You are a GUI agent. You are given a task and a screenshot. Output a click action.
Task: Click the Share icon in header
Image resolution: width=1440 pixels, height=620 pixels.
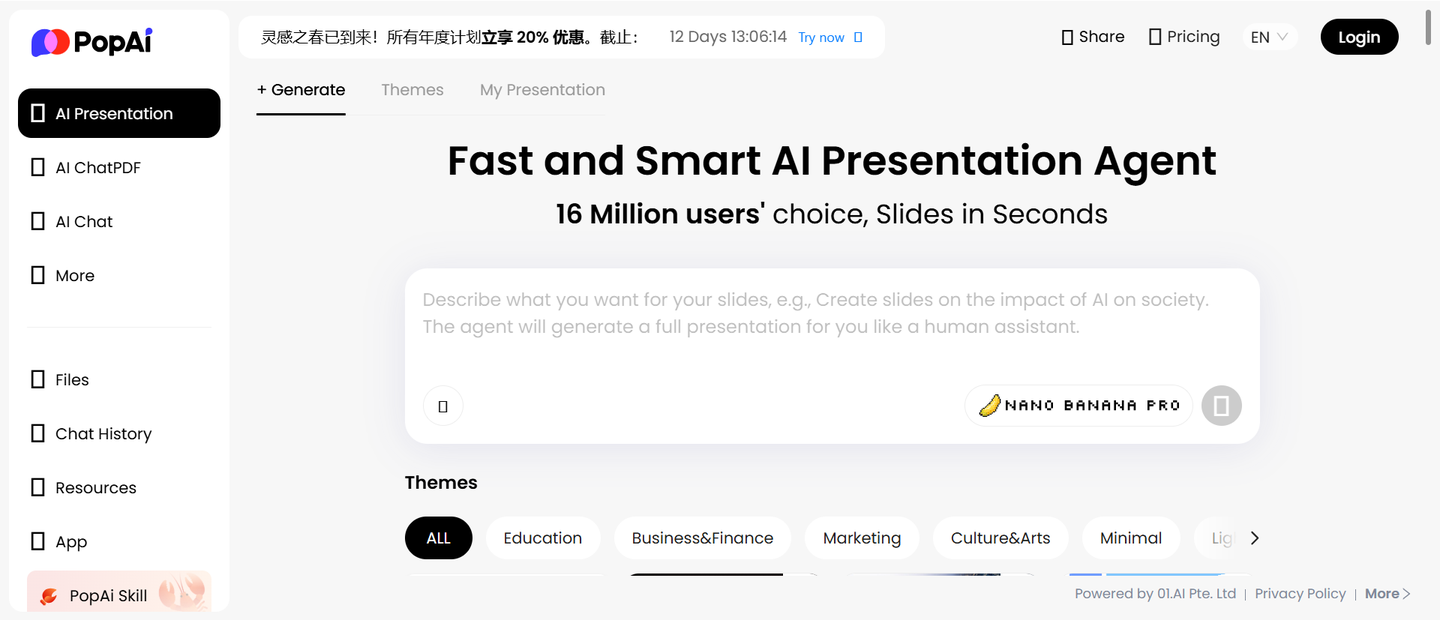(x=1067, y=37)
